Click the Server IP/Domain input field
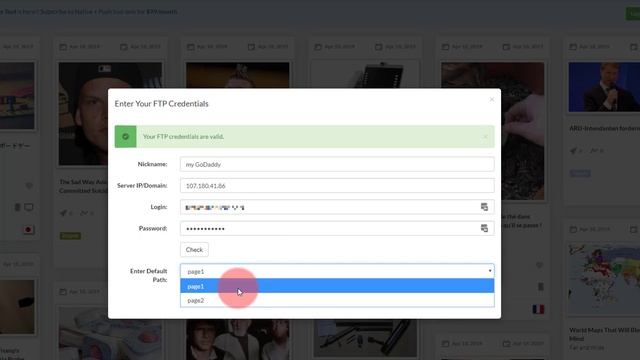 tap(337, 186)
